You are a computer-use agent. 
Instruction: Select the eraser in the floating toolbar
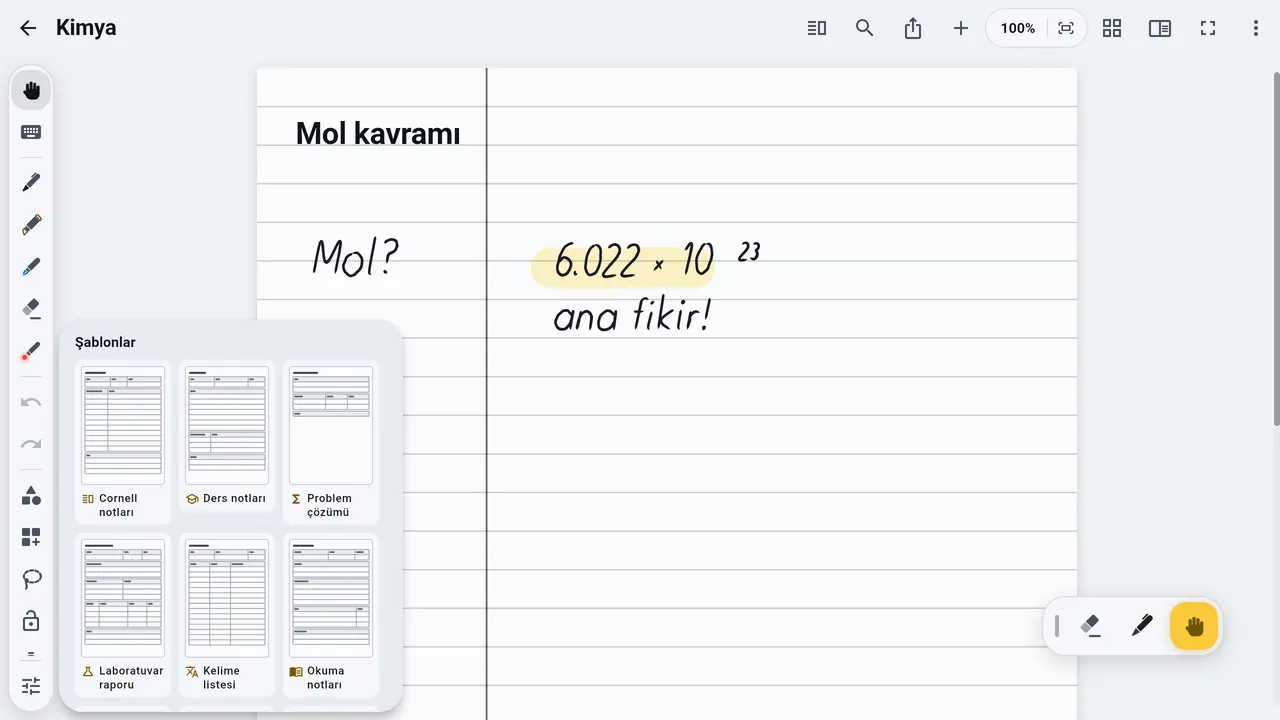[x=1091, y=626]
